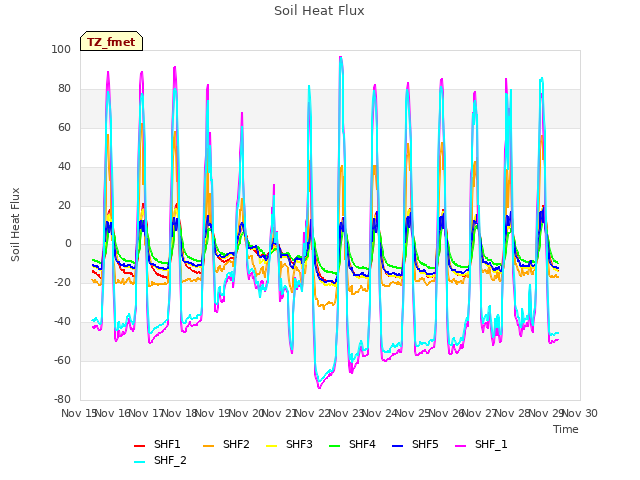This screenshot has width=640, height=480.
Task: Click the SHF1 legend entry
Action: click(157, 444)
